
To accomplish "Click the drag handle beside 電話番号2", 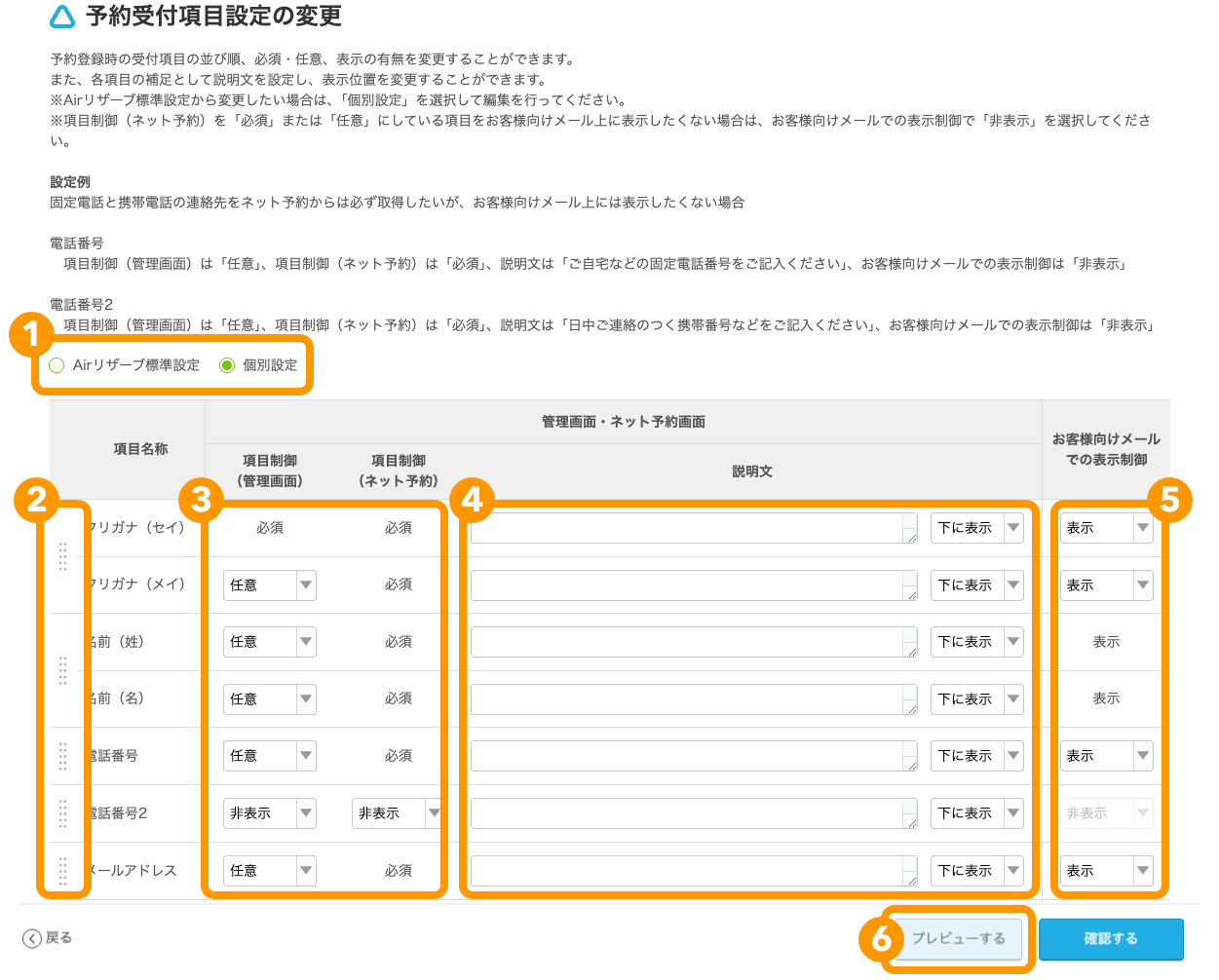I will coord(63,812).
